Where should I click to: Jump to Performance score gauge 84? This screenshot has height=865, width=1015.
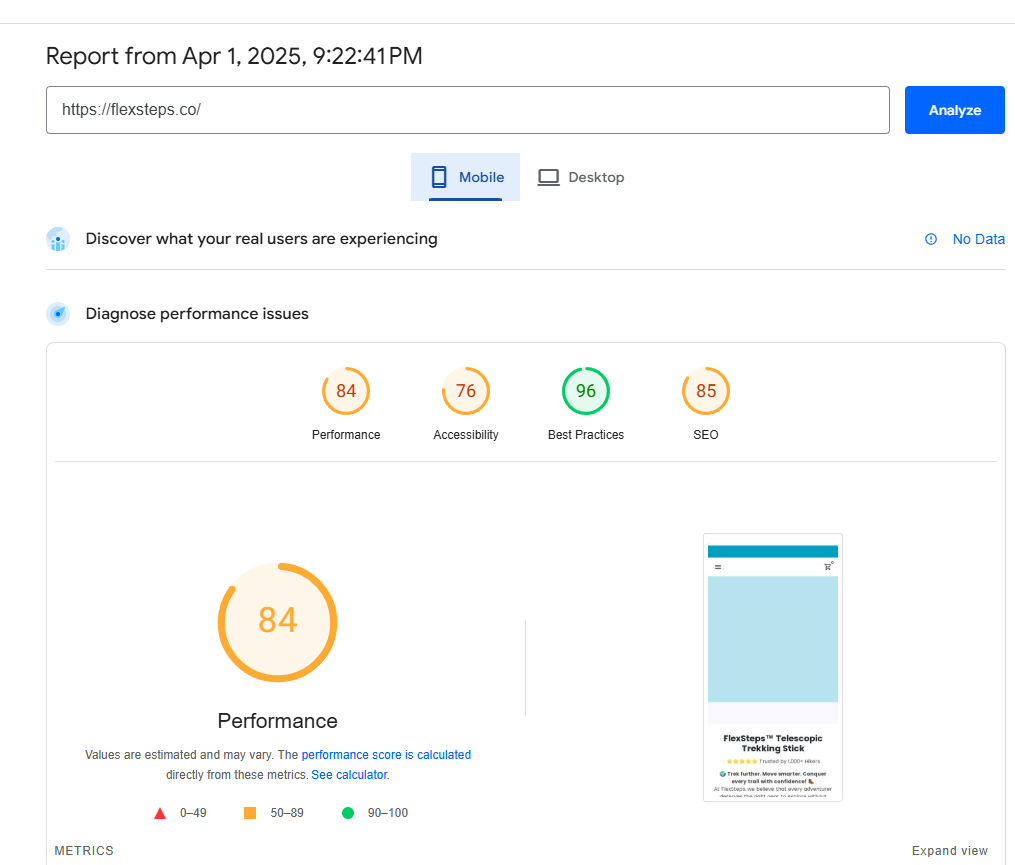346,391
